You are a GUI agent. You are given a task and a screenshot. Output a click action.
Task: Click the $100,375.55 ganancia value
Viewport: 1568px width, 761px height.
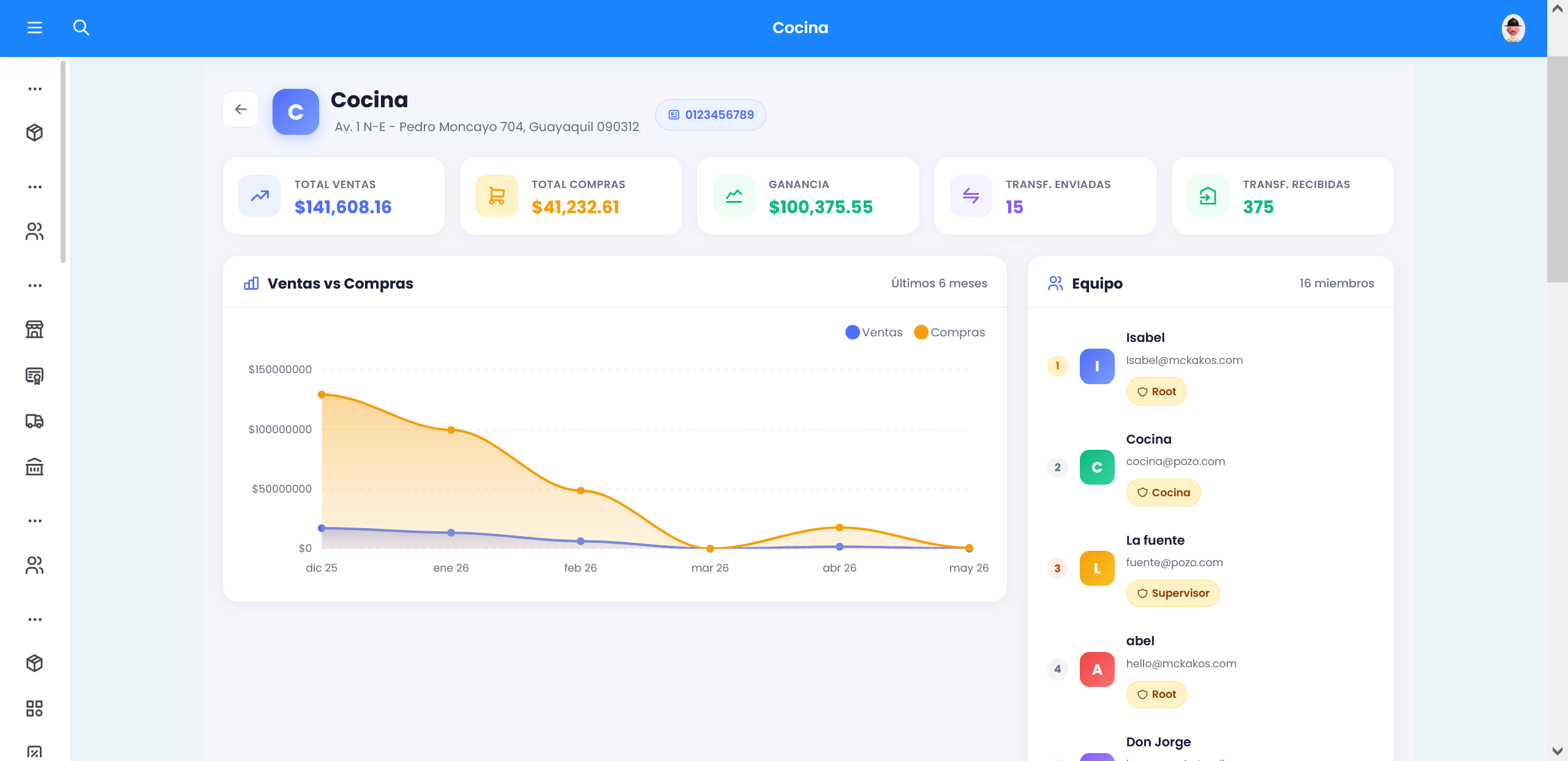point(821,207)
